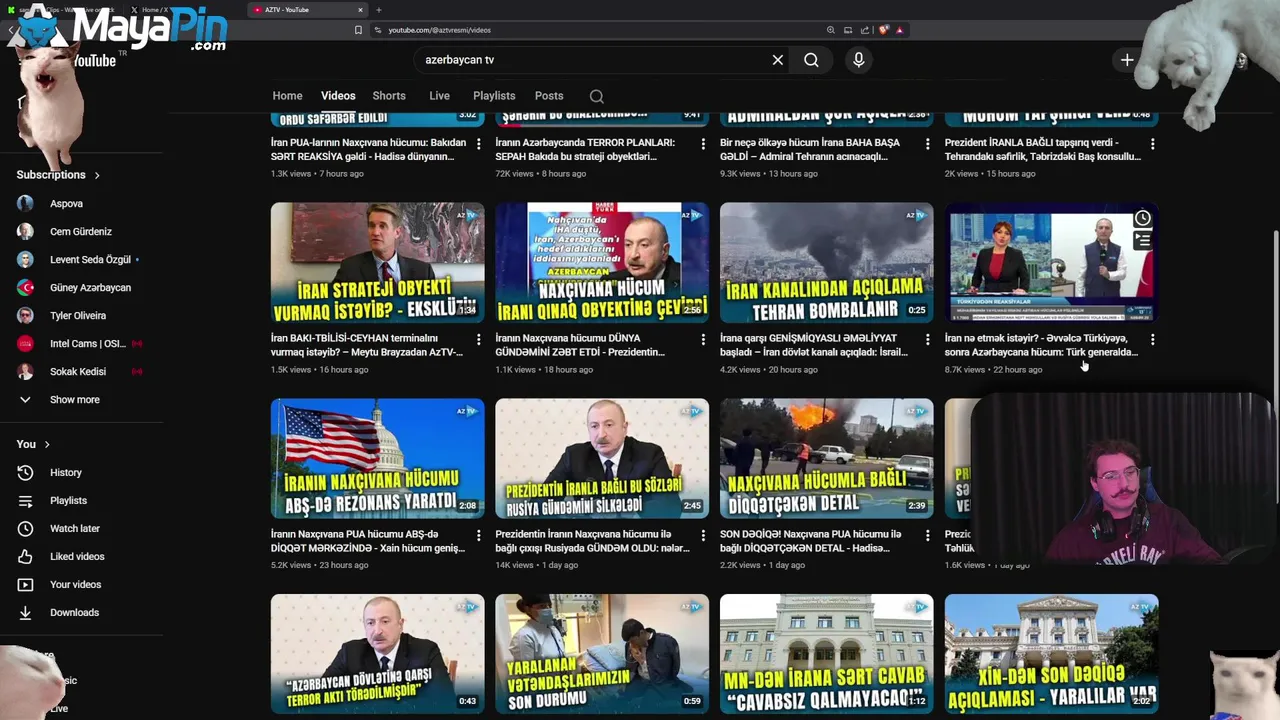Add the Türk generalda video to the queue via the icon

tap(1142, 240)
